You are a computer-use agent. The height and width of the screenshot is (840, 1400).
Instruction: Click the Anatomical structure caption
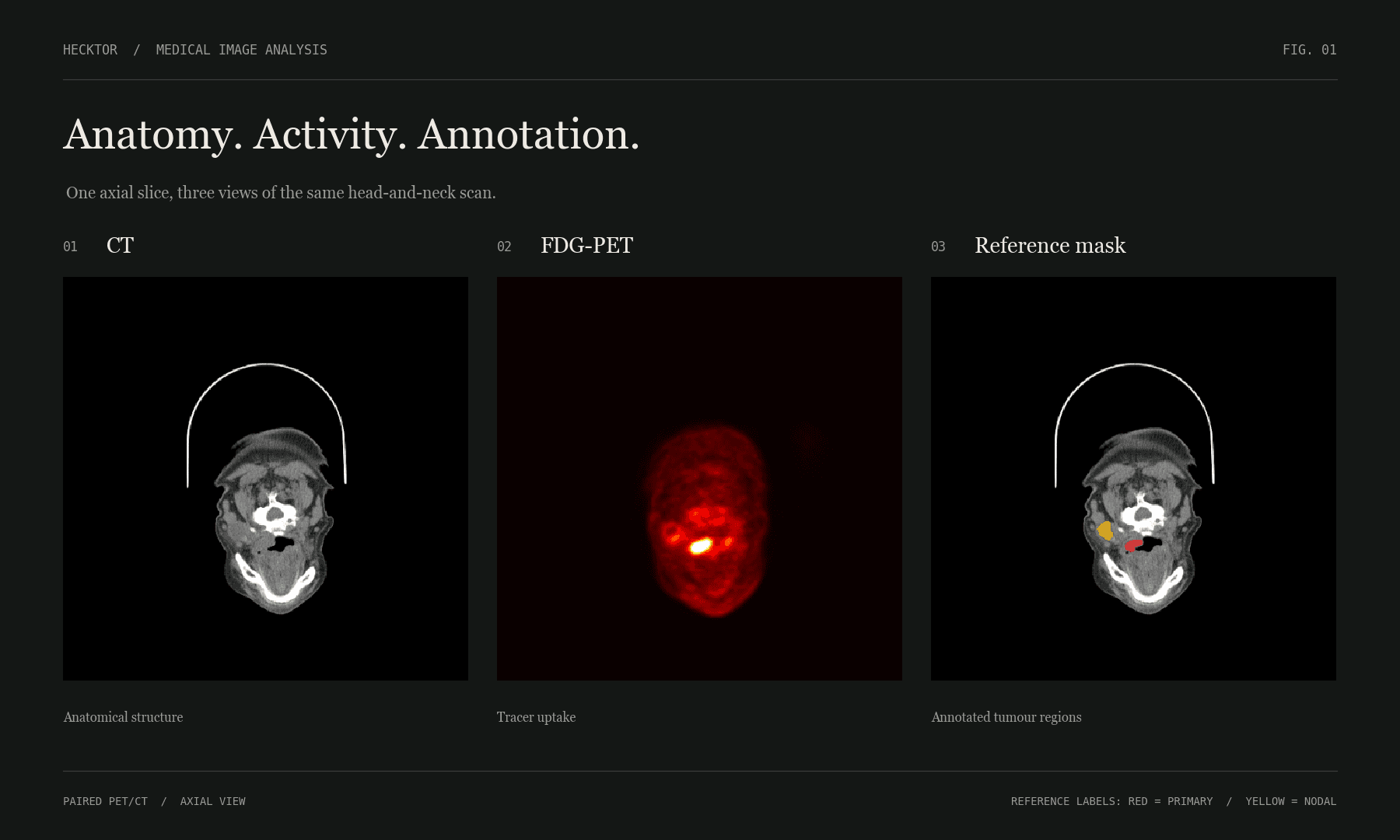point(123,717)
